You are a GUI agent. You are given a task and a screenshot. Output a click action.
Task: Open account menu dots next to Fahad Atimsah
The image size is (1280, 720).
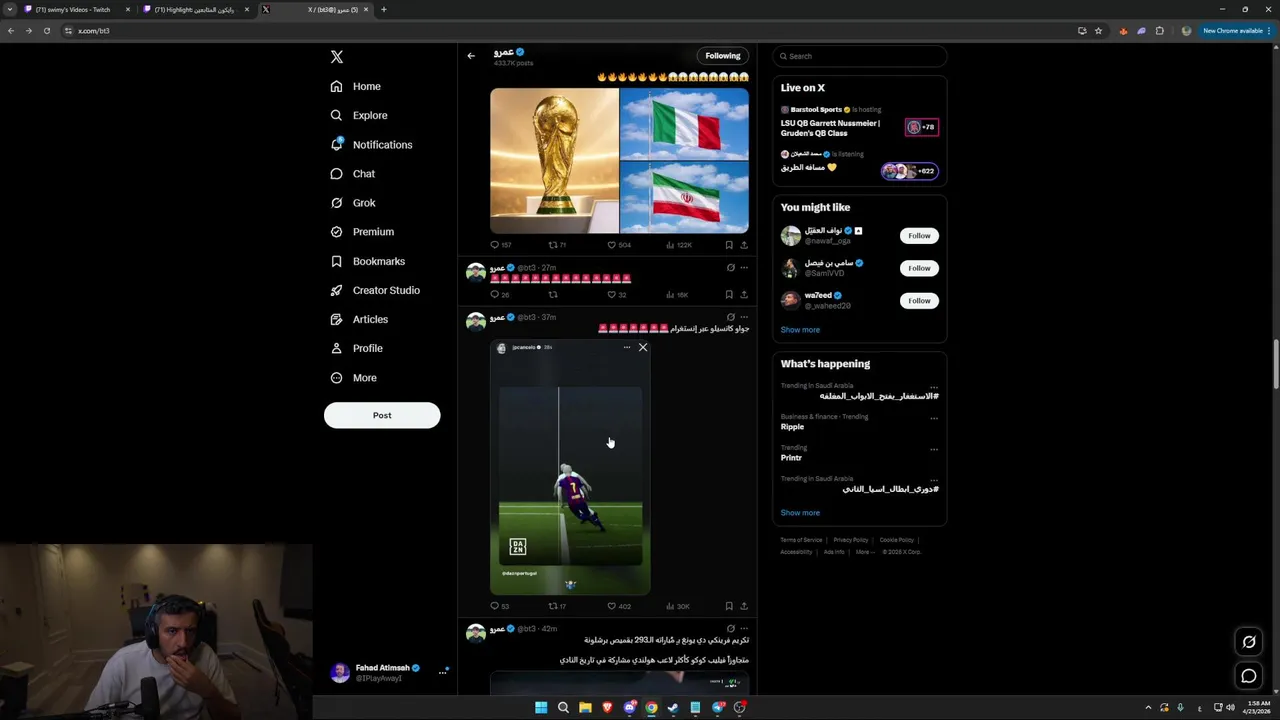click(x=442, y=673)
